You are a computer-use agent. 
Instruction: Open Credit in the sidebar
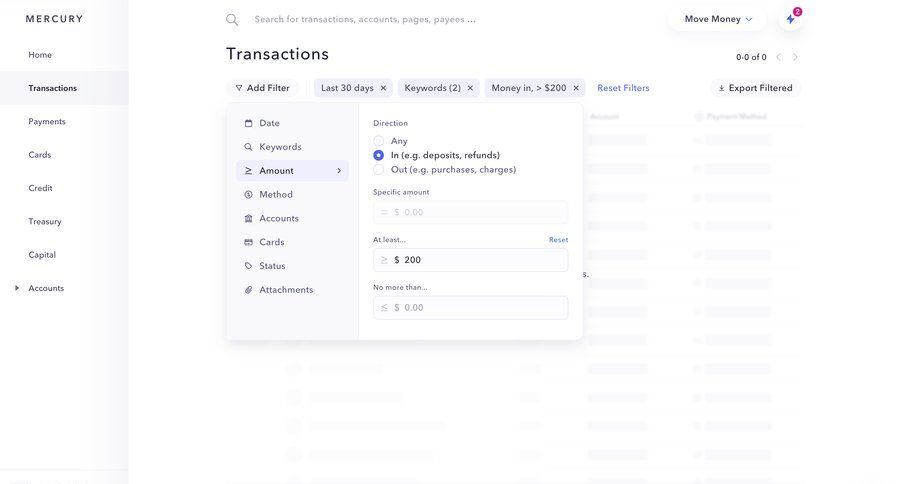click(40, 188)
